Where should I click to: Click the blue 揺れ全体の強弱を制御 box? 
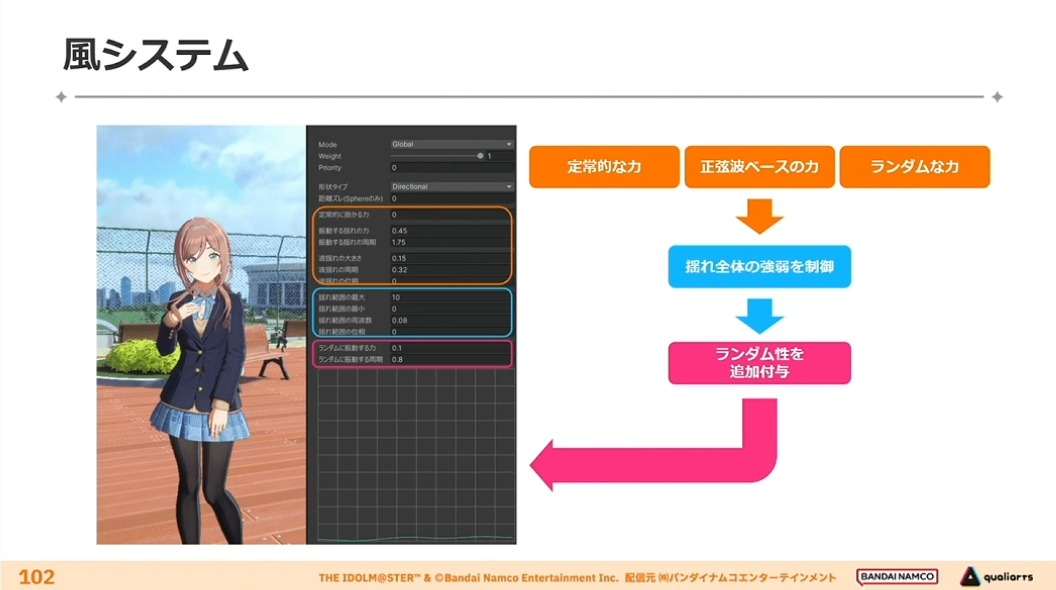[x=760, y=267]
